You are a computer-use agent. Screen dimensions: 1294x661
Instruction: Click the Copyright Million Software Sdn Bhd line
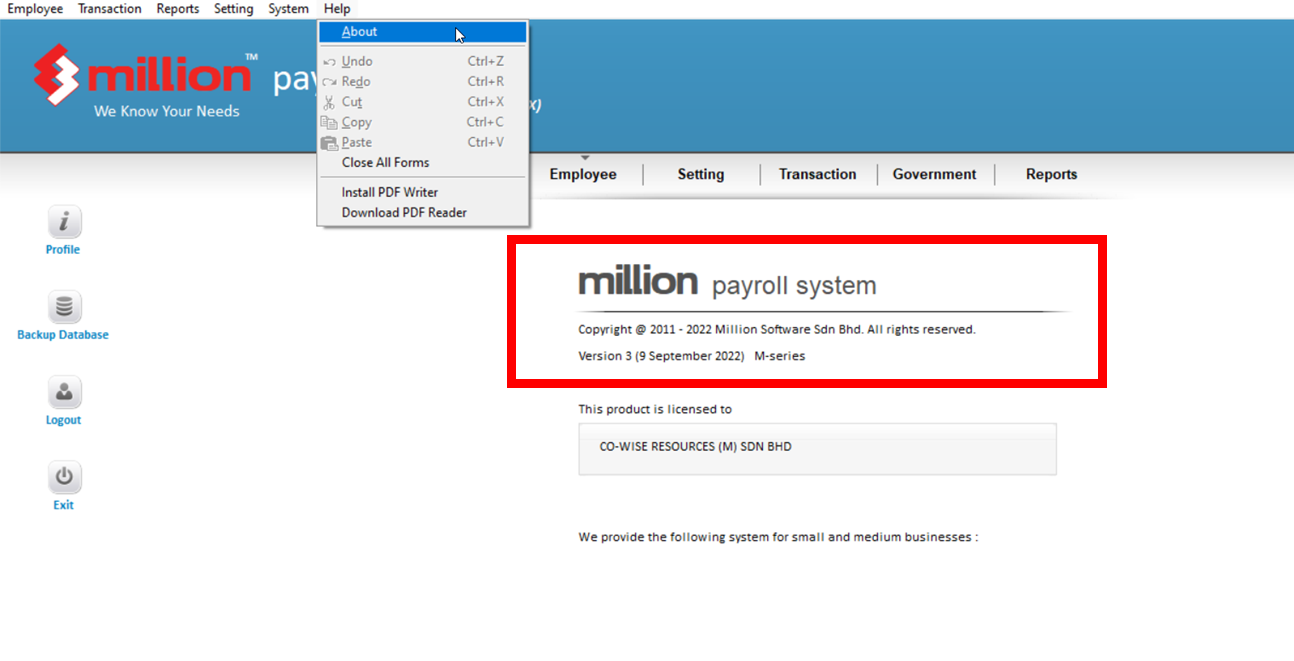[777, 329]
